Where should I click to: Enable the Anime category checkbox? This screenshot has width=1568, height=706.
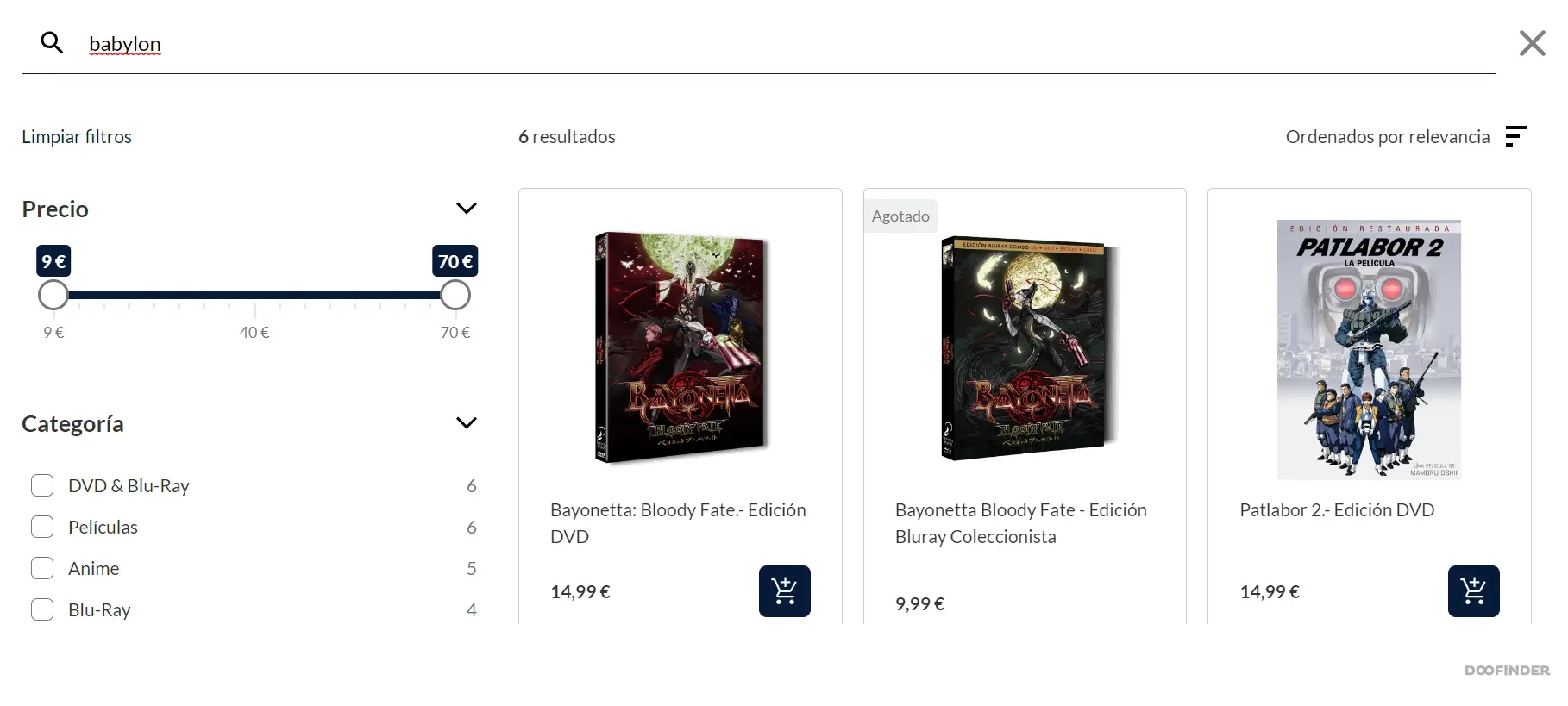pos(42,568)
